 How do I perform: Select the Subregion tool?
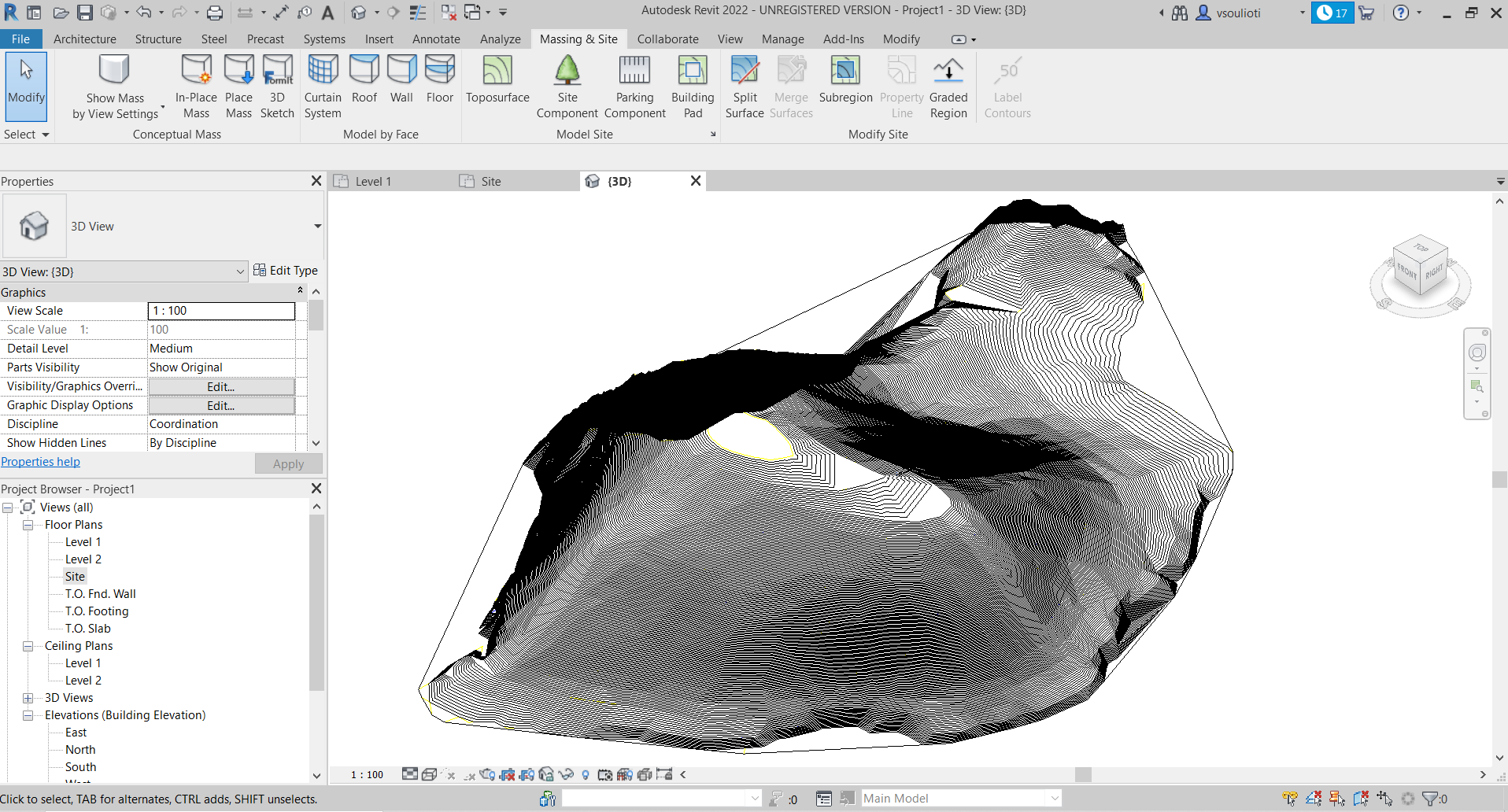click(845, 81)
